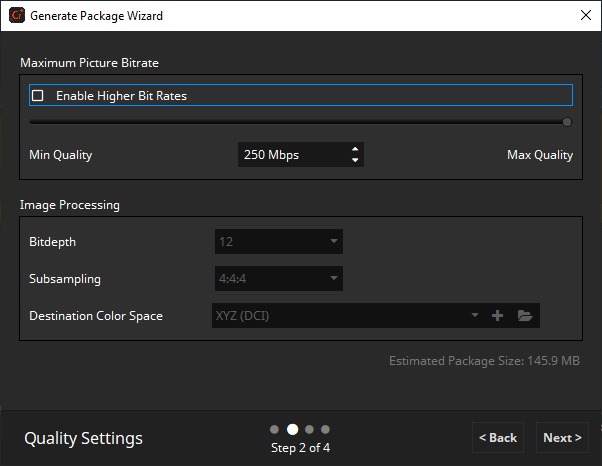Add a color space with plus icon
The height and width of the screenshot is (466, 602).
[498, 316]
